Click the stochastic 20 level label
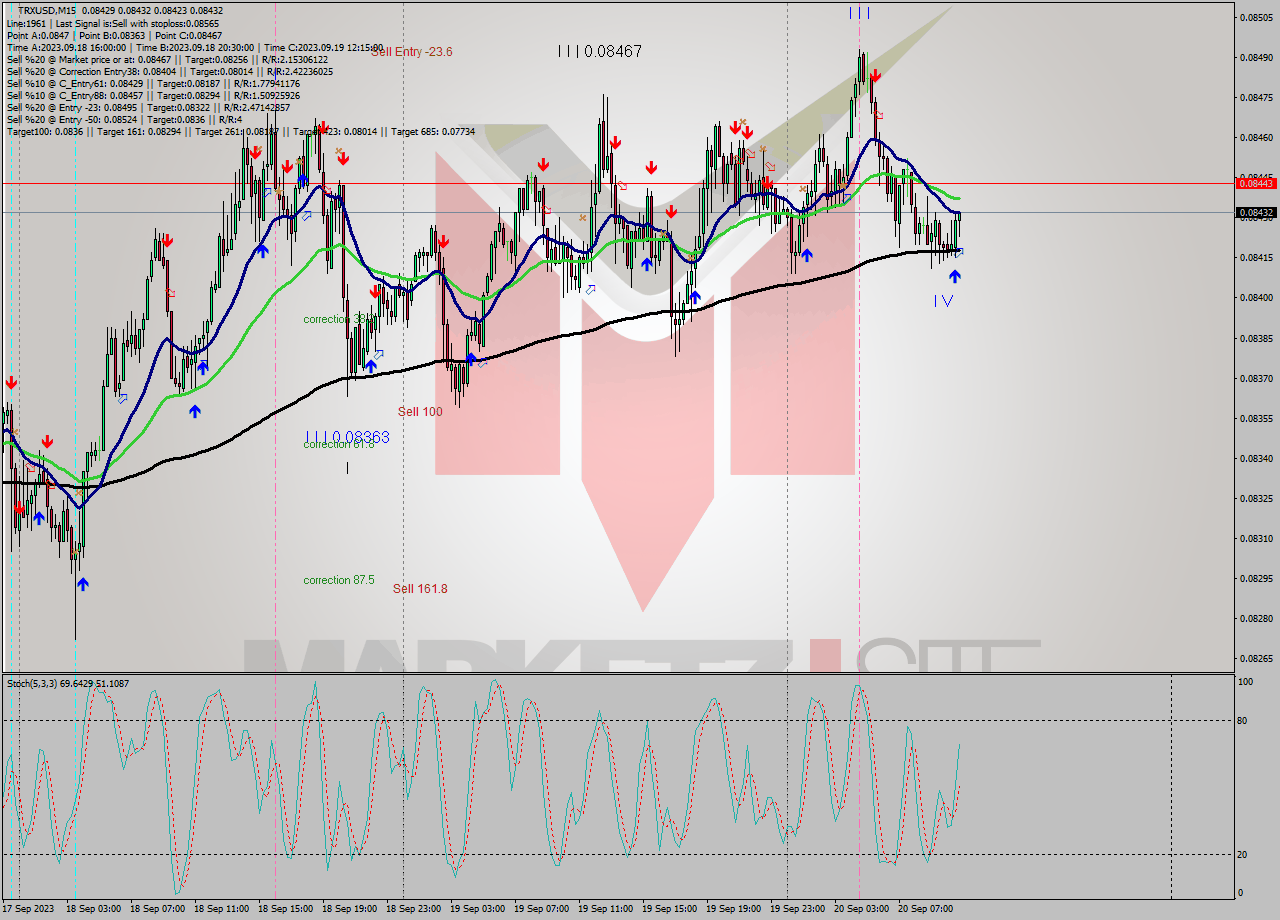 [1244, 854]
